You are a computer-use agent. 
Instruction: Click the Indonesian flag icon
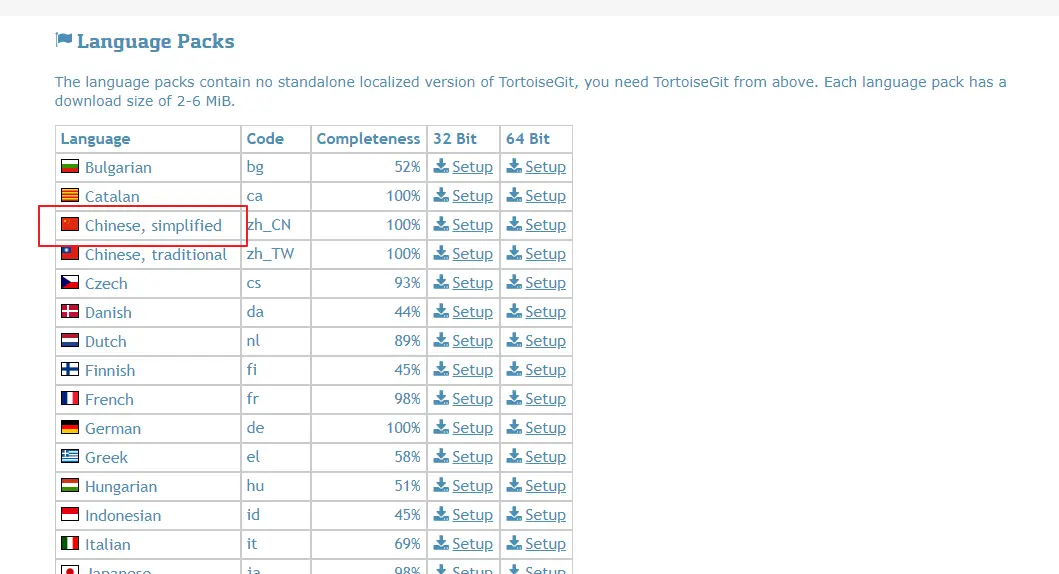click(x=70, y=515)
